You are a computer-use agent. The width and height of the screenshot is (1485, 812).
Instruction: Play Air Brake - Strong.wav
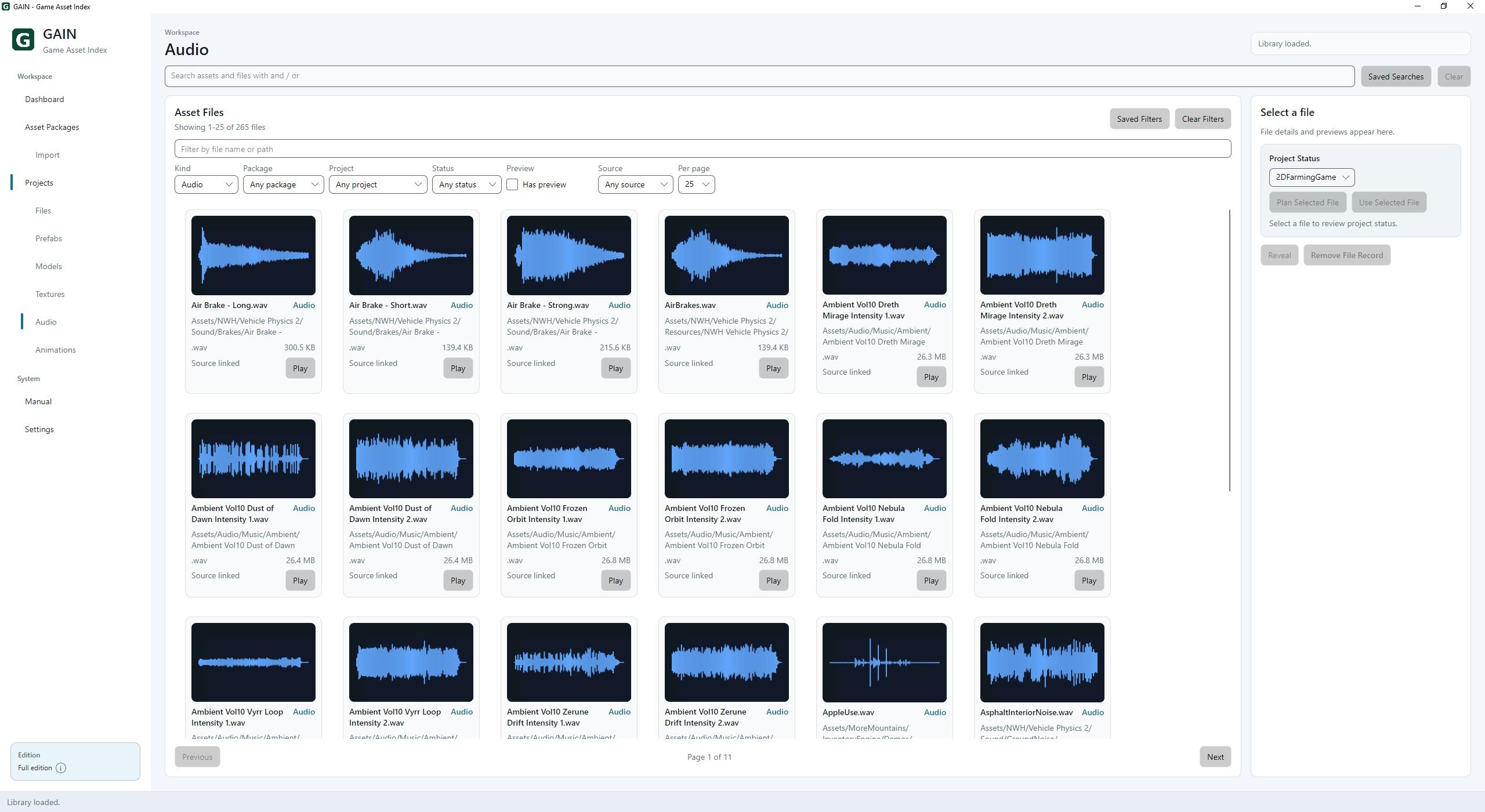point(615,368)
